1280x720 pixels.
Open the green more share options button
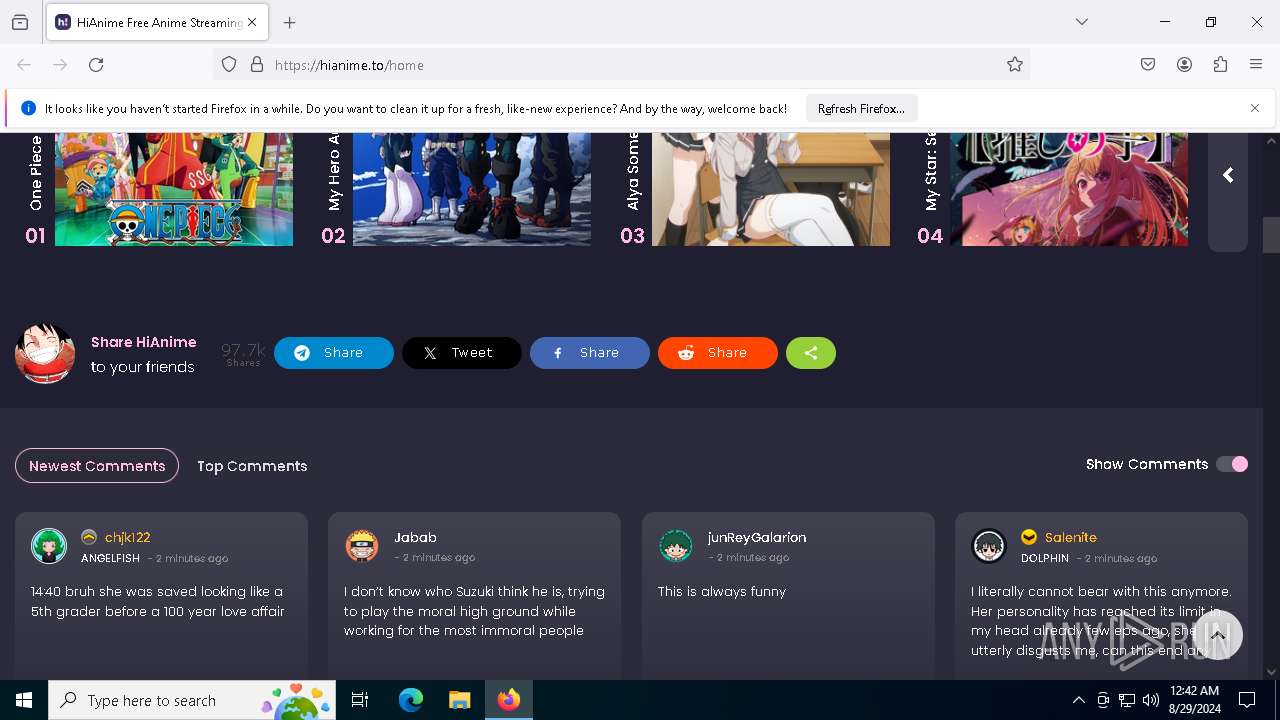click(x=811, y=353)
